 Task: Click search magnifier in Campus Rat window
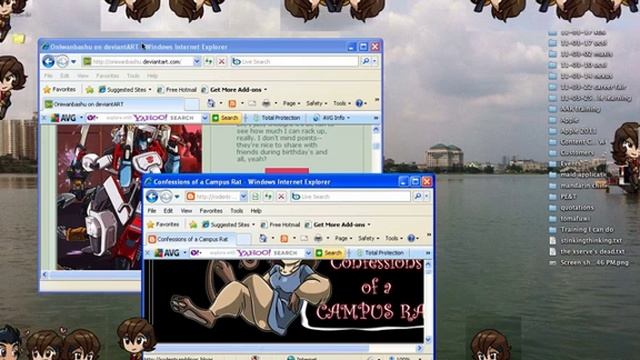click(418, 197)
